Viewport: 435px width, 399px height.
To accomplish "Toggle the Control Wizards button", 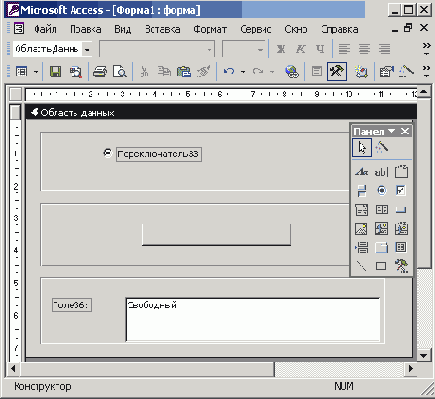I will coord(381,147).
